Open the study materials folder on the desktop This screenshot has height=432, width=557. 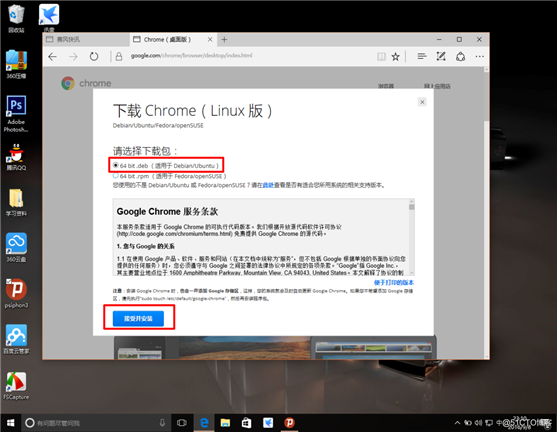16,202
